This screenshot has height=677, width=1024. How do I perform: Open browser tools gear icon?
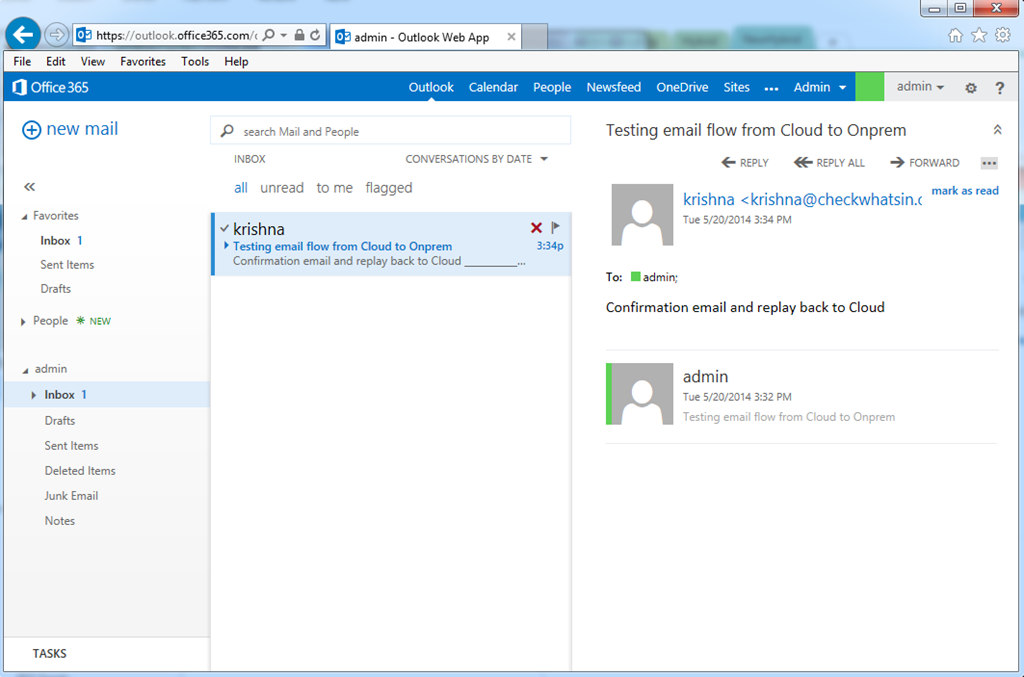pos(1002,35)
